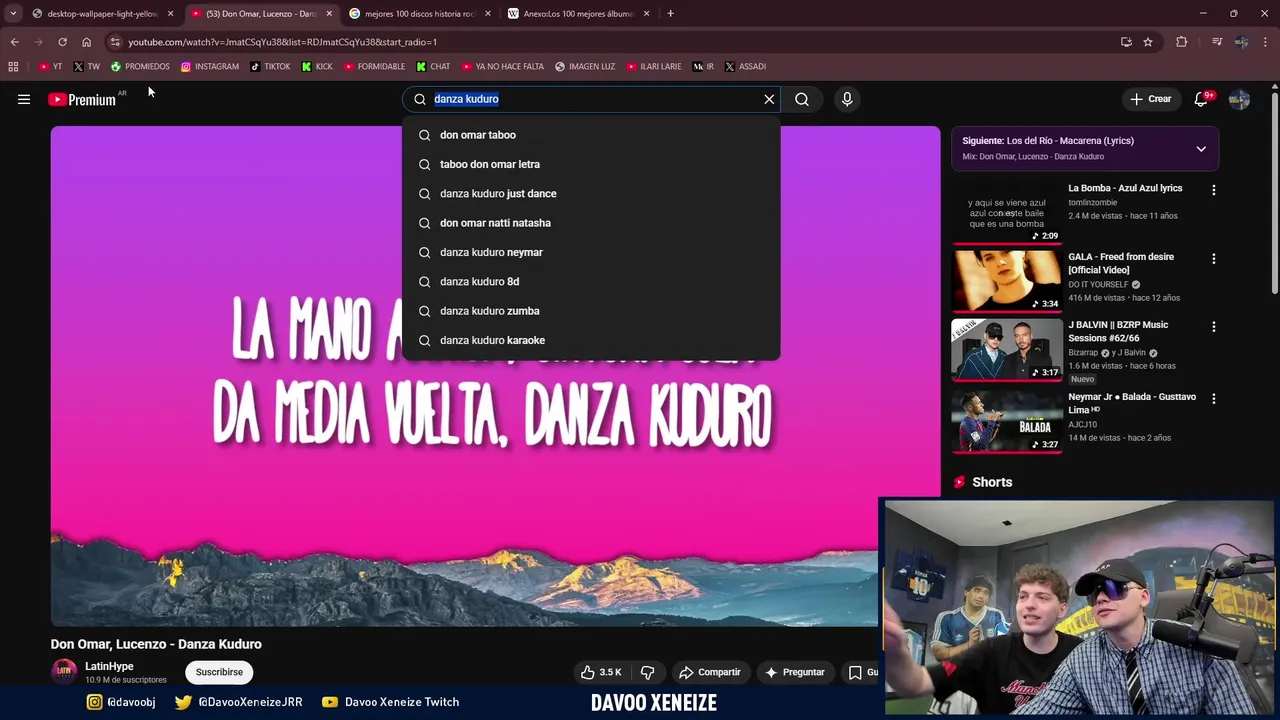Open the browser three-dot menu
Screen dimensions: 1280x720
[1266, 42]
